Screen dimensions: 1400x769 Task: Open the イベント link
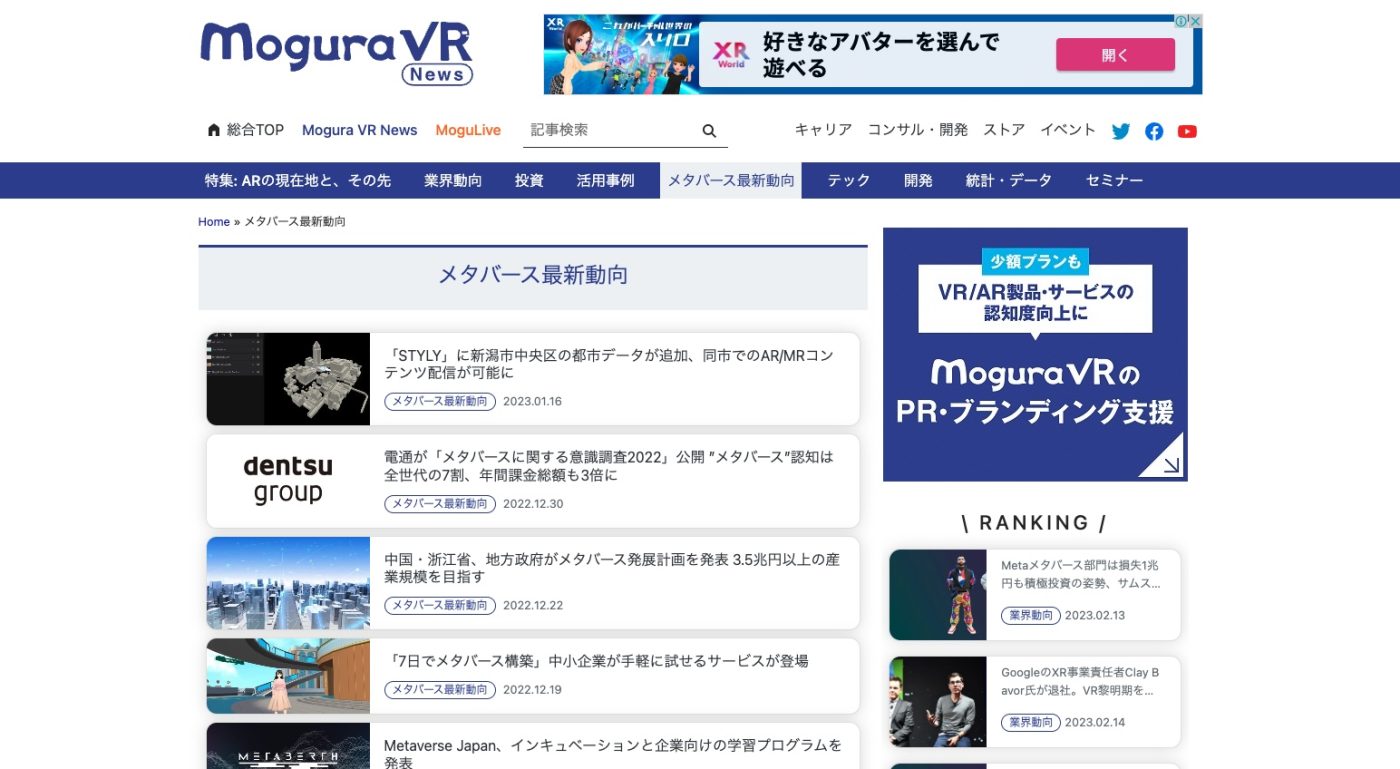tap(1068, 130)
